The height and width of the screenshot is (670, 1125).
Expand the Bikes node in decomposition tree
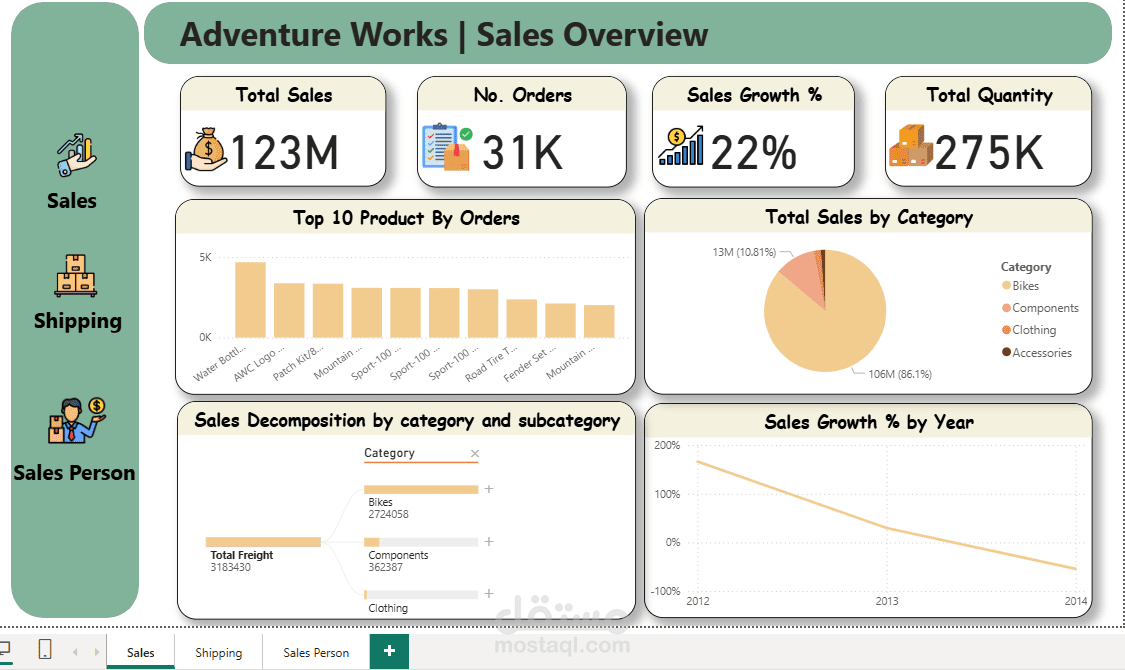coord(489,489)
